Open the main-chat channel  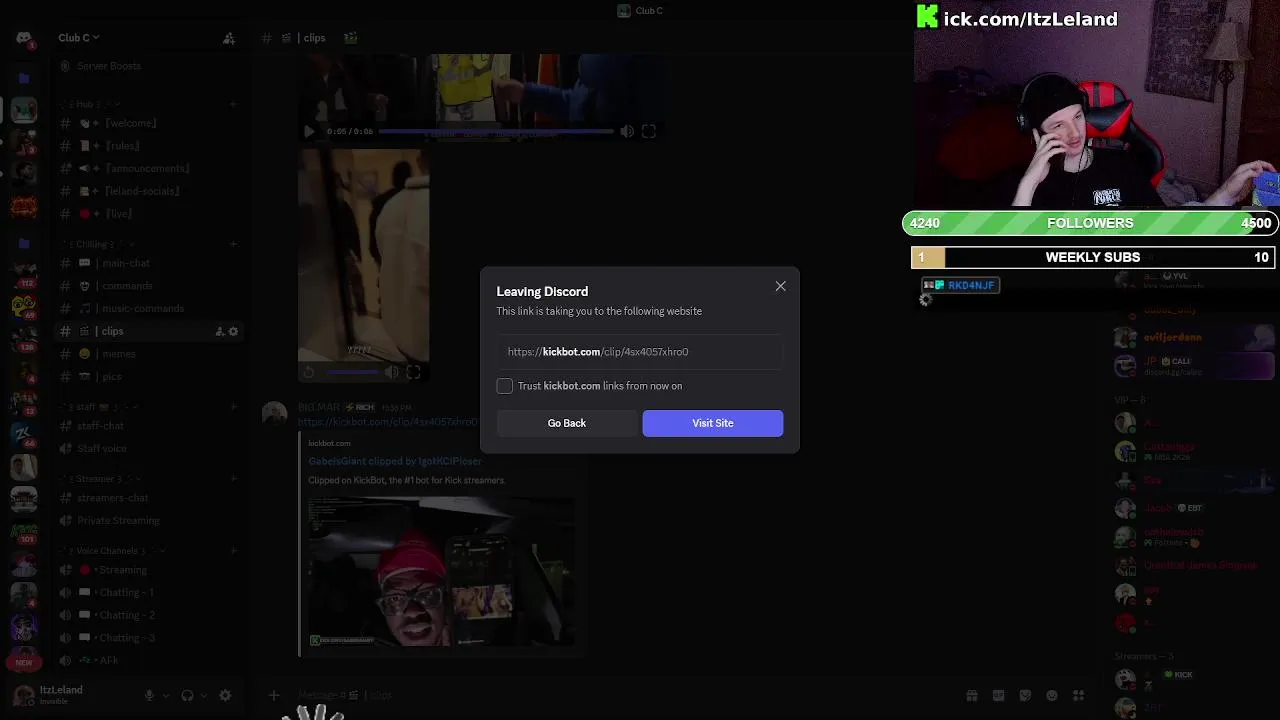127,263
